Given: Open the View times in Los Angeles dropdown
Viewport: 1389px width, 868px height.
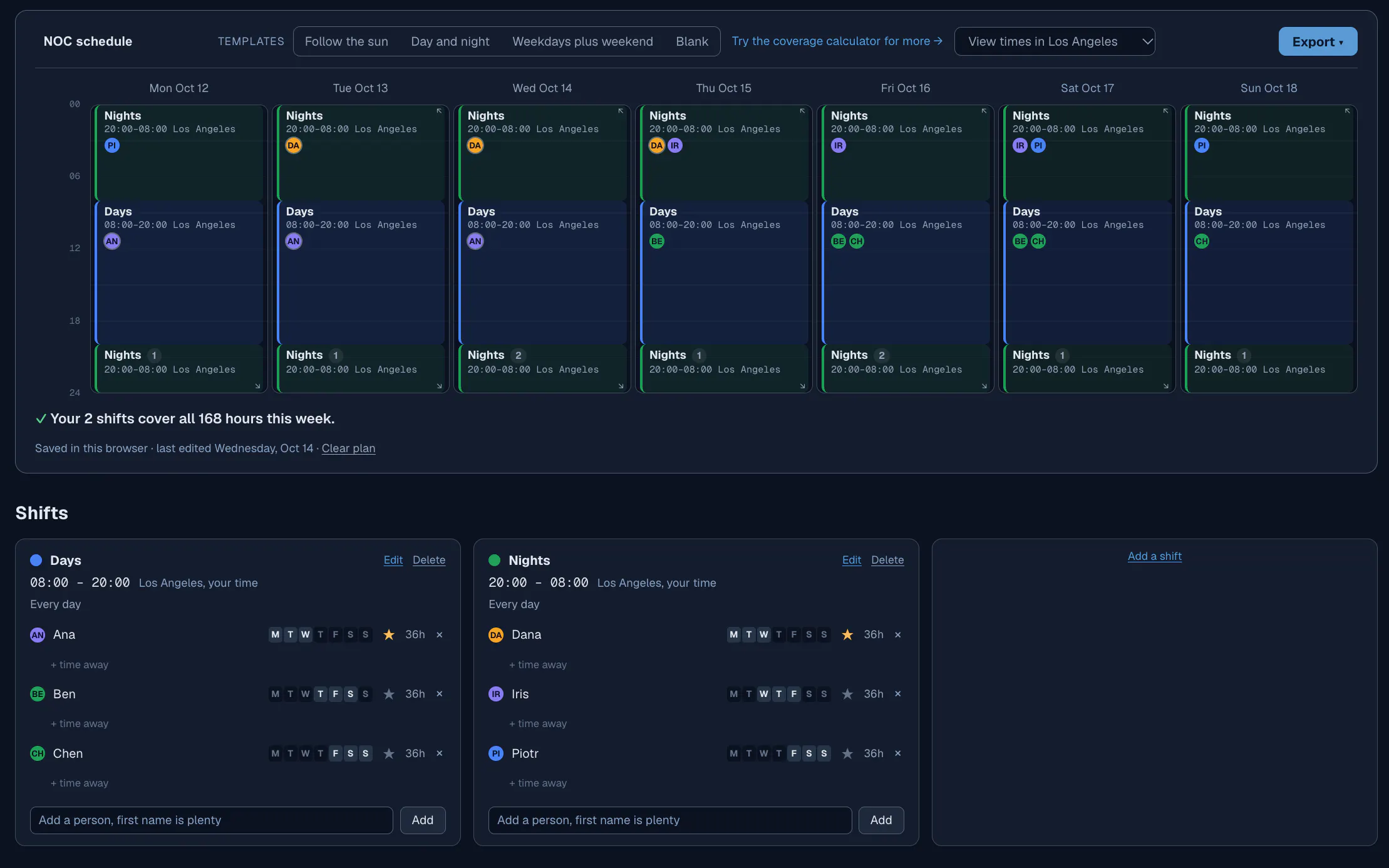Looking at the screenshot, I should click(1055, 41).
